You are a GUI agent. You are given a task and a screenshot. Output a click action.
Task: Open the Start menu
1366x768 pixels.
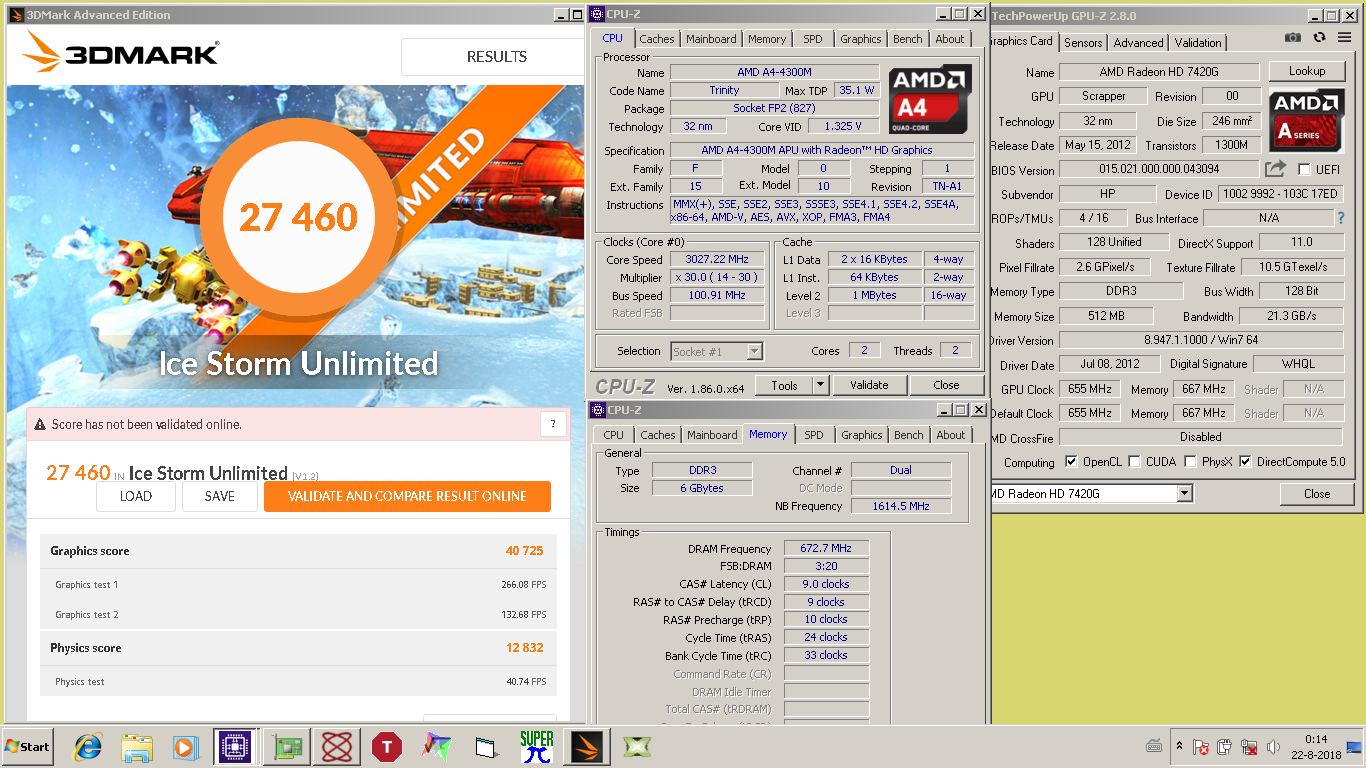click(x=27, y=747)
